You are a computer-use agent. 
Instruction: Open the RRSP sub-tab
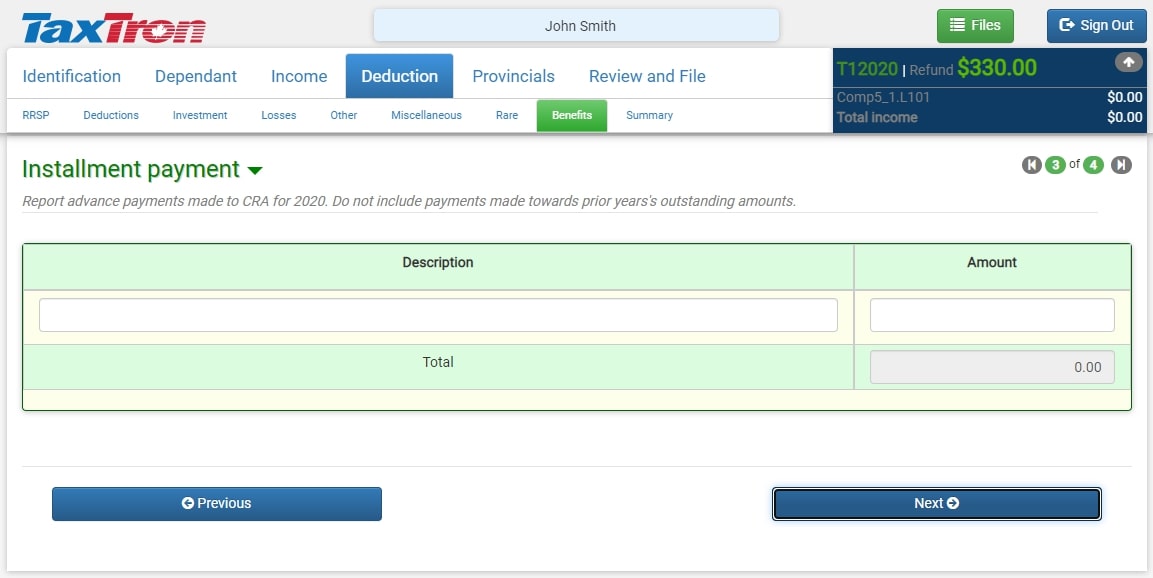(36, 115)
